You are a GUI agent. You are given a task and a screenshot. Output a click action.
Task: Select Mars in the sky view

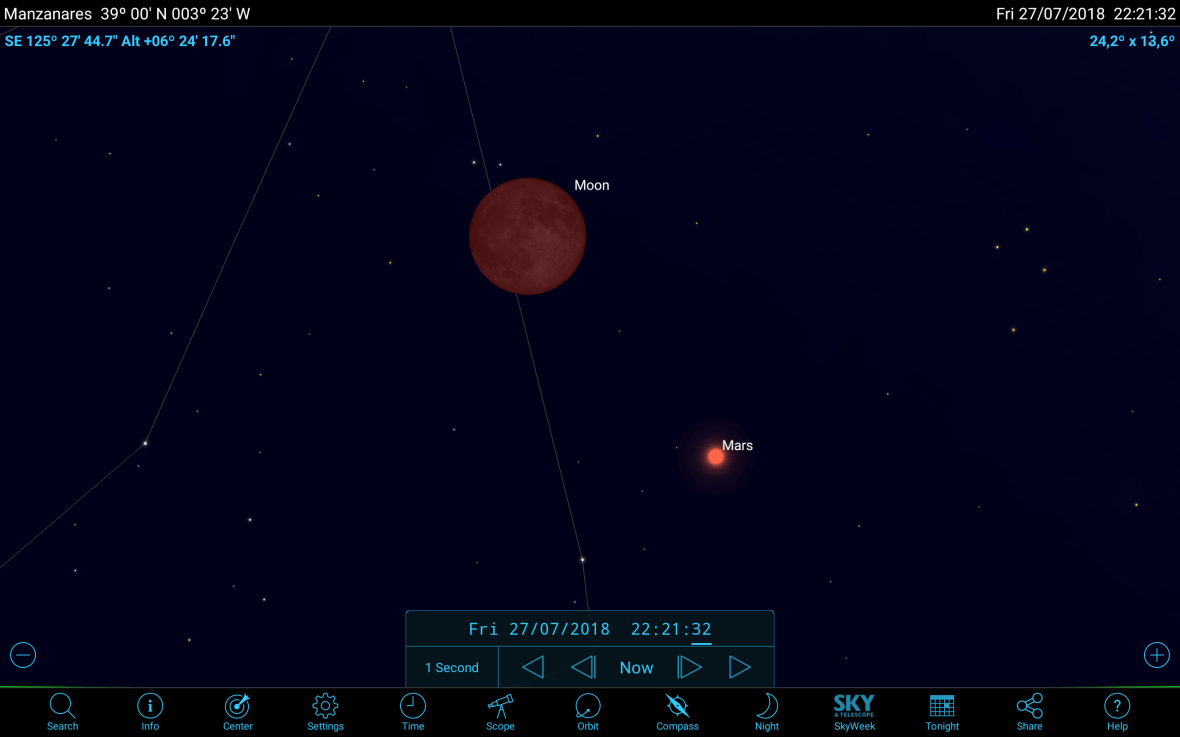(715, 457)
